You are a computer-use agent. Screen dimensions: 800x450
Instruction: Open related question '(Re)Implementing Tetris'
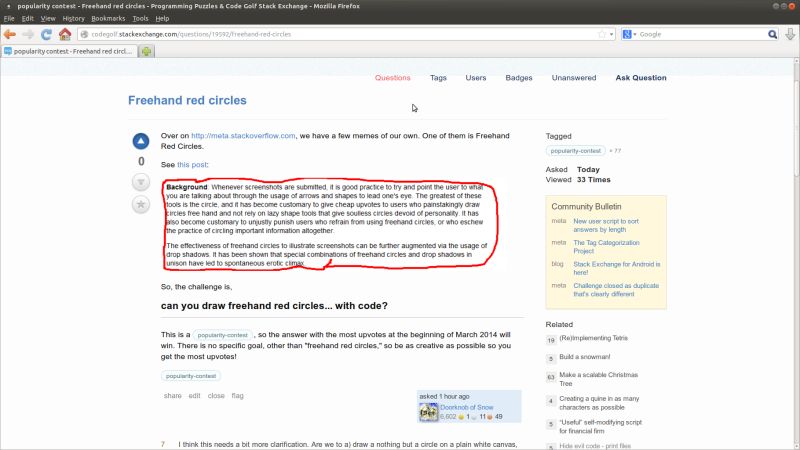593,338
